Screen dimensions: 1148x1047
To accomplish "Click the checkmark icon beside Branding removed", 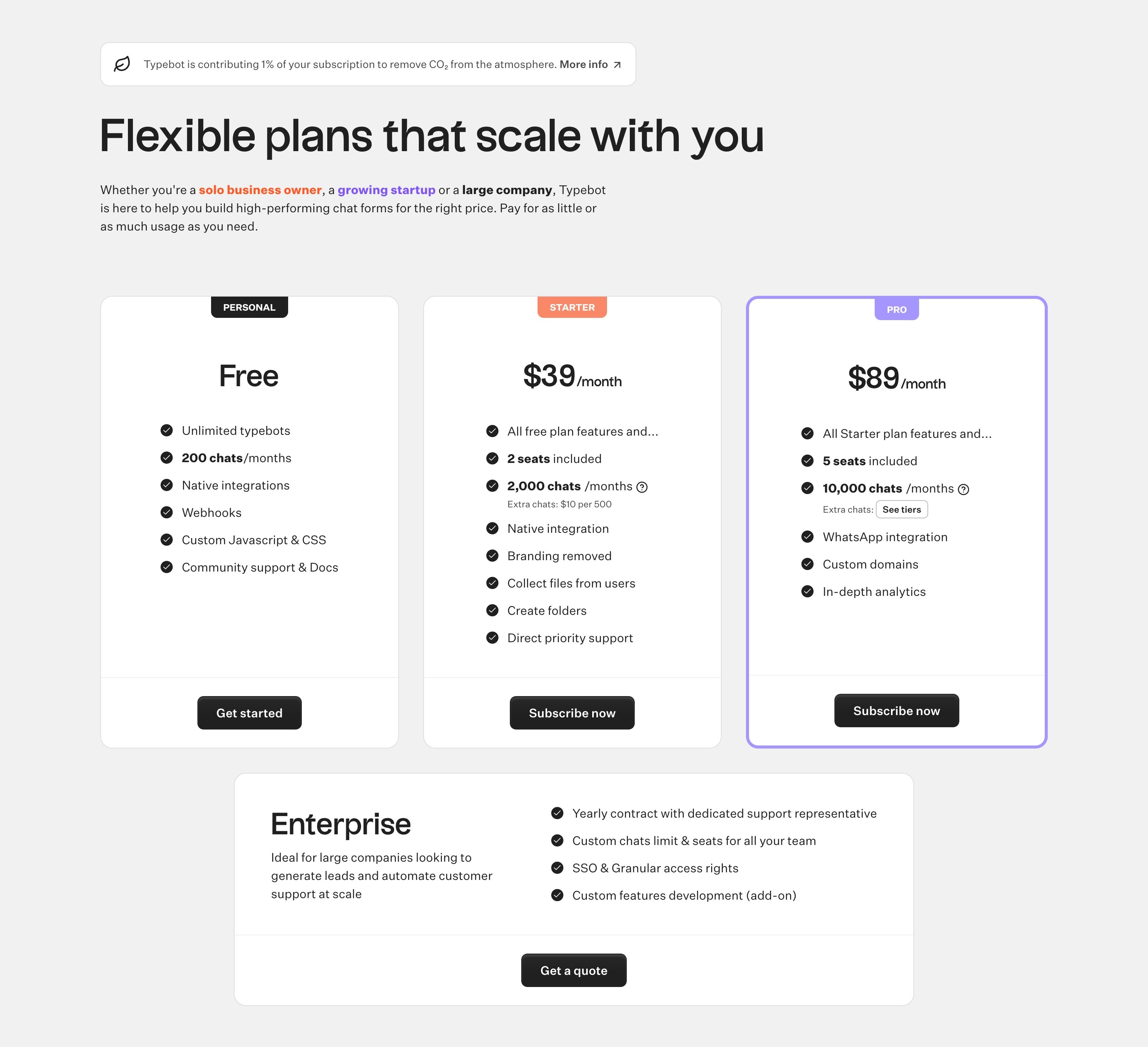I will click(493, 555).
